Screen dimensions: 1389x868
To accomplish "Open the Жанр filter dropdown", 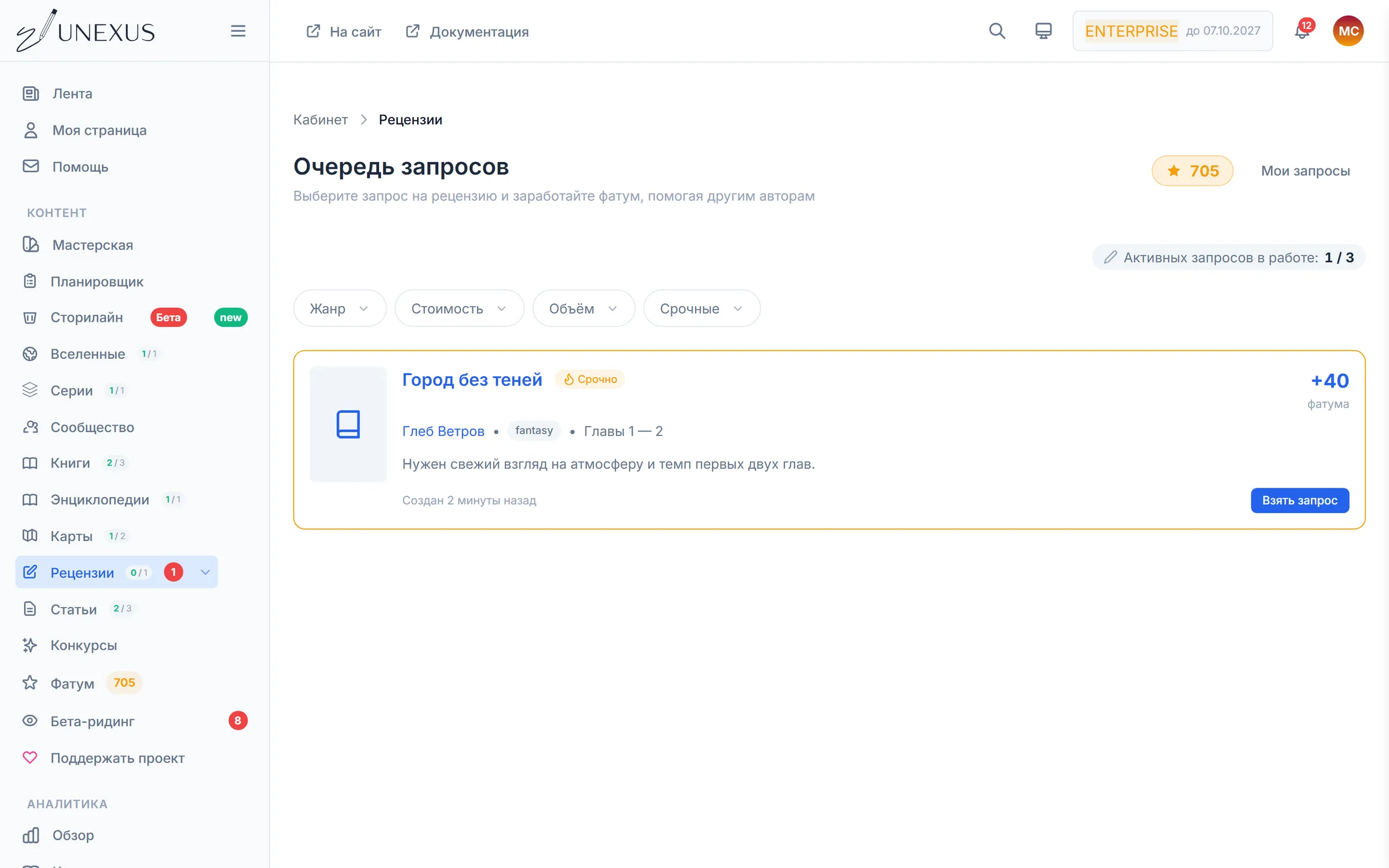I will click(x=340, y=308).
